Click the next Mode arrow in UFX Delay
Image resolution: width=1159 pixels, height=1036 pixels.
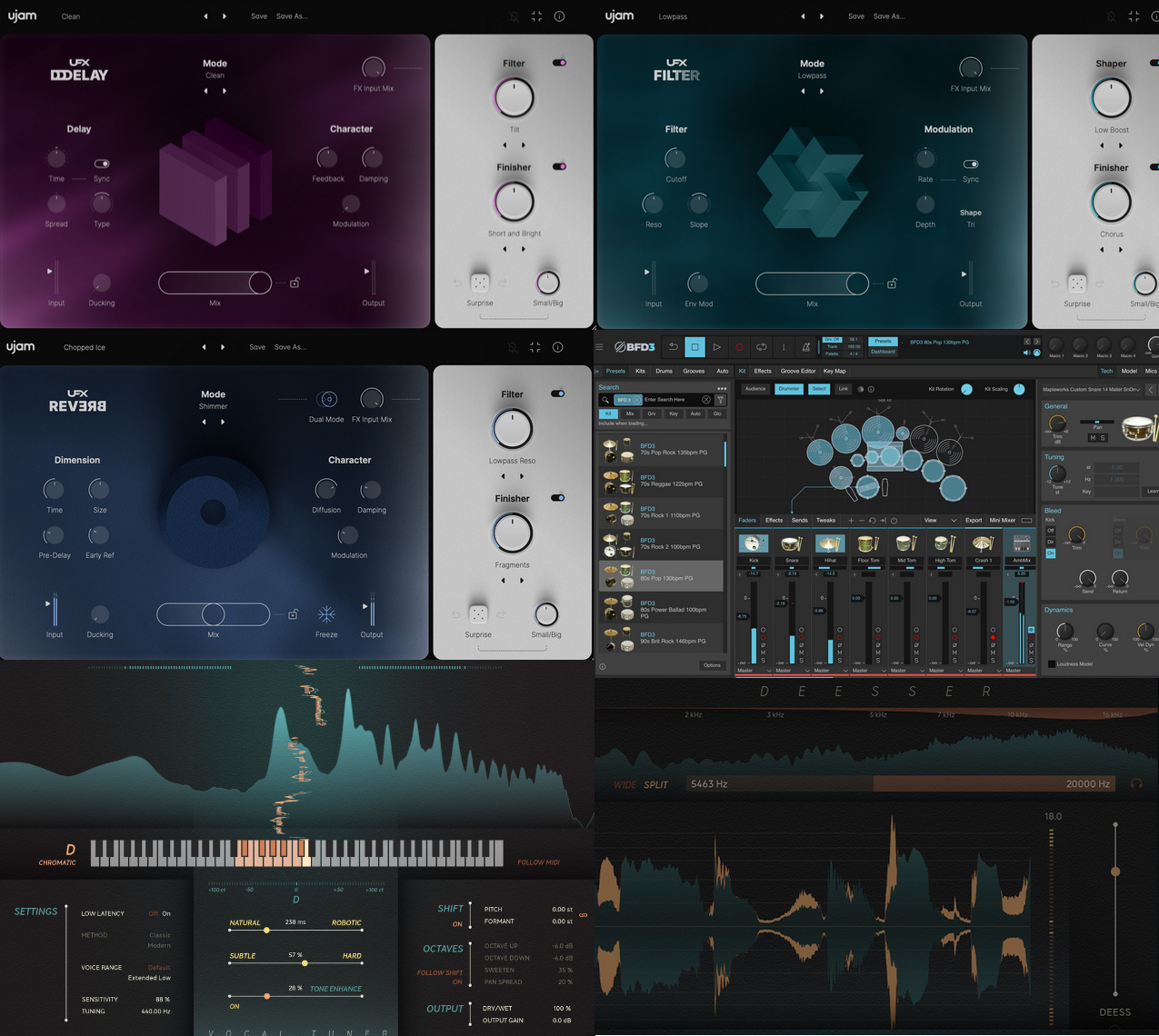(x=225, y=91)
